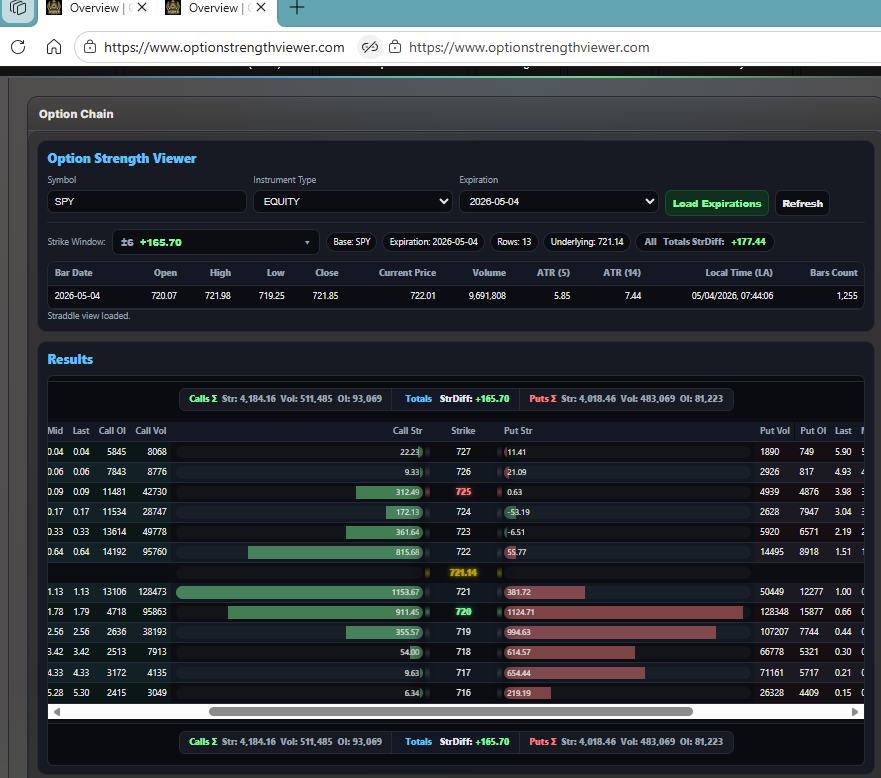Click the Call OI column header

click(112, 431)
